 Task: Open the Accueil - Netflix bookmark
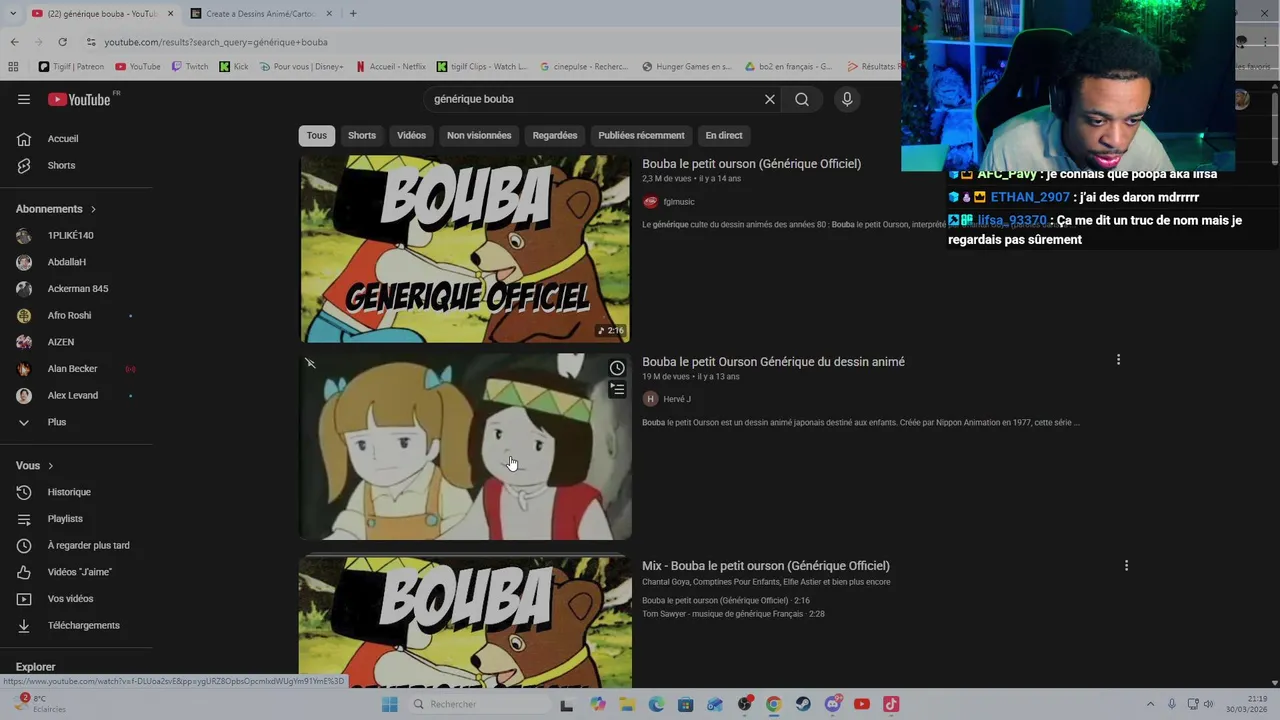point(391,67)
